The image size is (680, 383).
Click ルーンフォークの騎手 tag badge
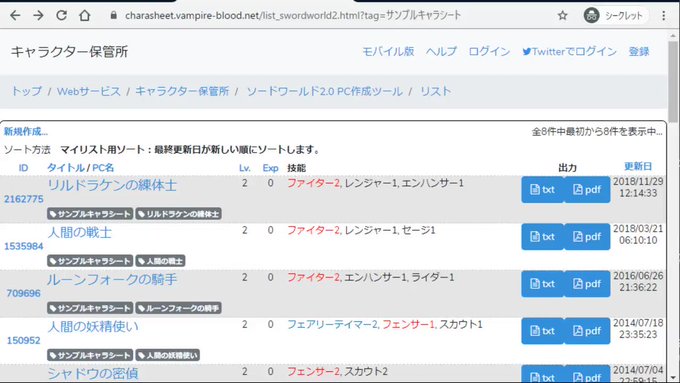point(178,308)
